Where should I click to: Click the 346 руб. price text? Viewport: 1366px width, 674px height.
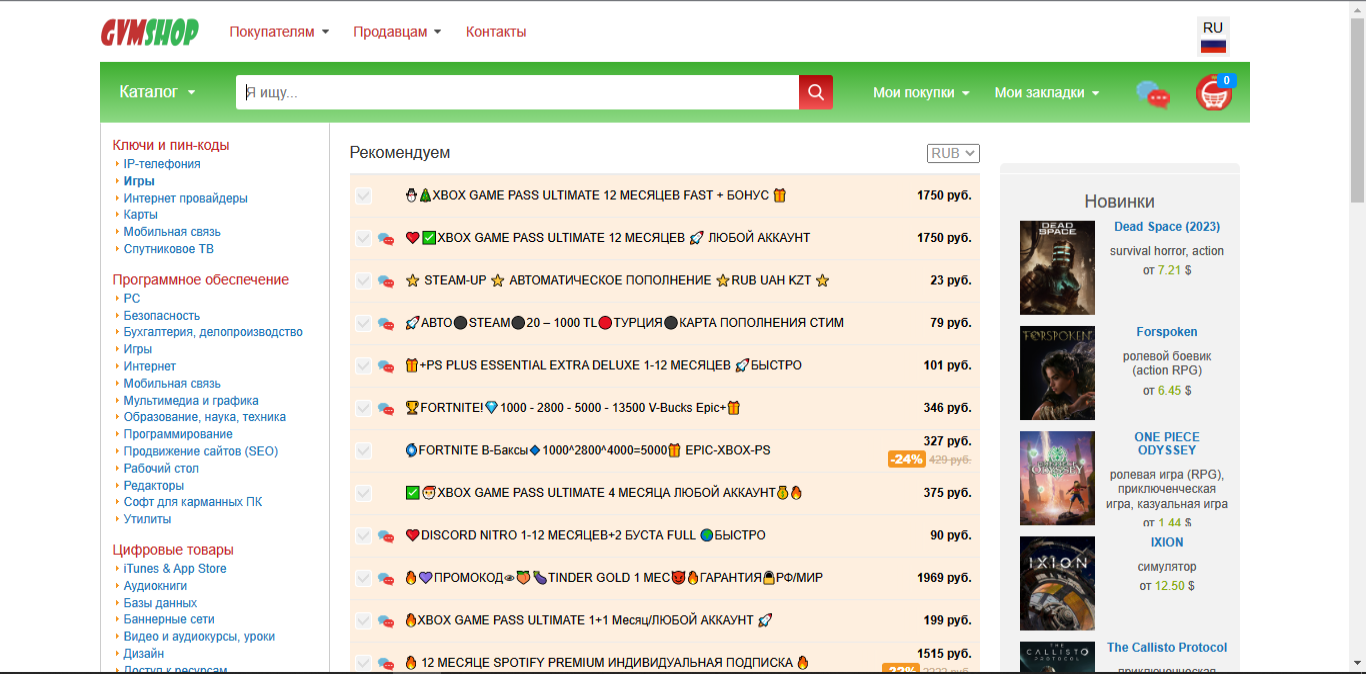[947, 408]
